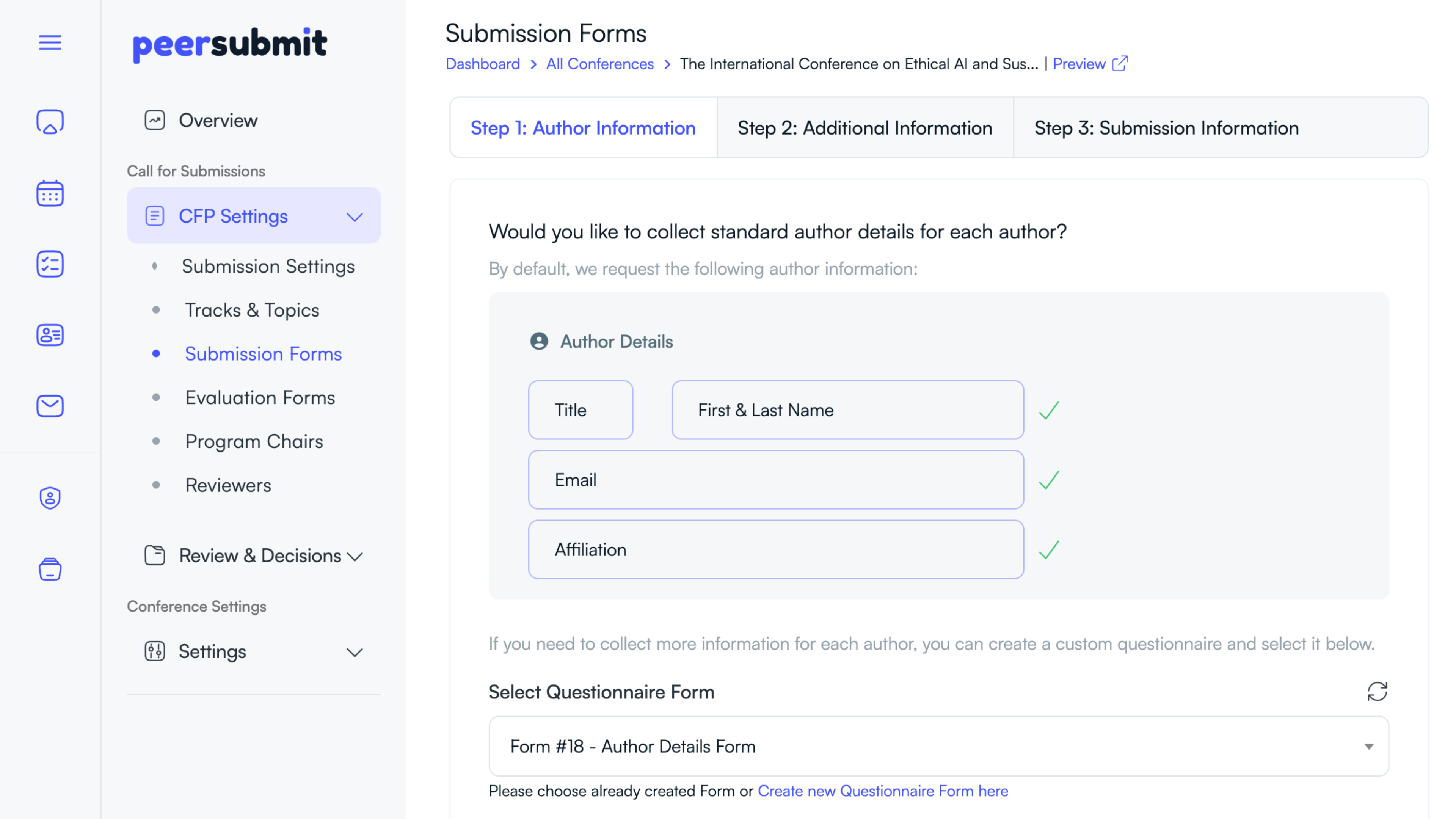Switch to Step 3: Submission Information tab
The image size is (1456, 819).
(1166, 128)
